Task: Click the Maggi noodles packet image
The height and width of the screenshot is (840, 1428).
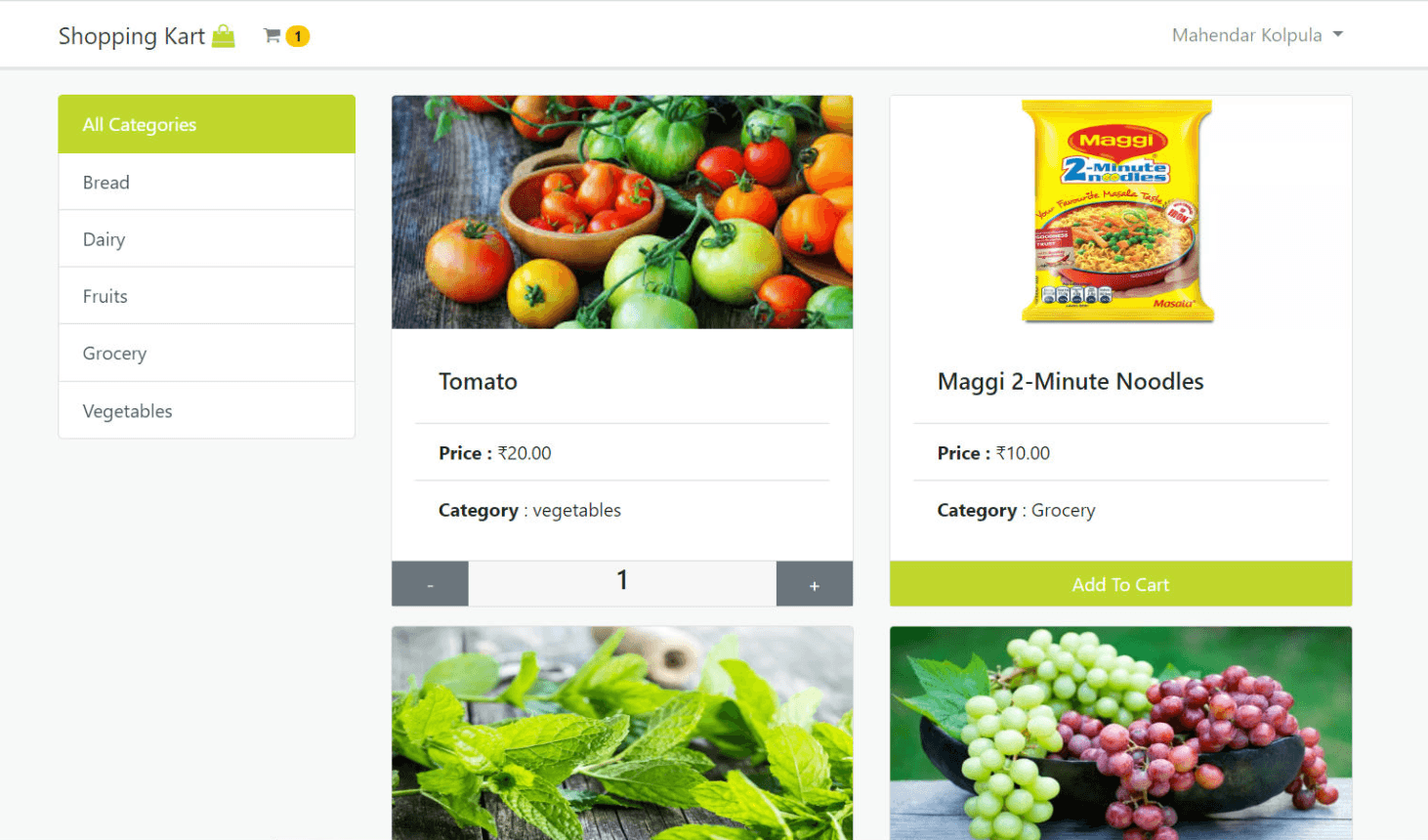Action: coord(1118,211)
